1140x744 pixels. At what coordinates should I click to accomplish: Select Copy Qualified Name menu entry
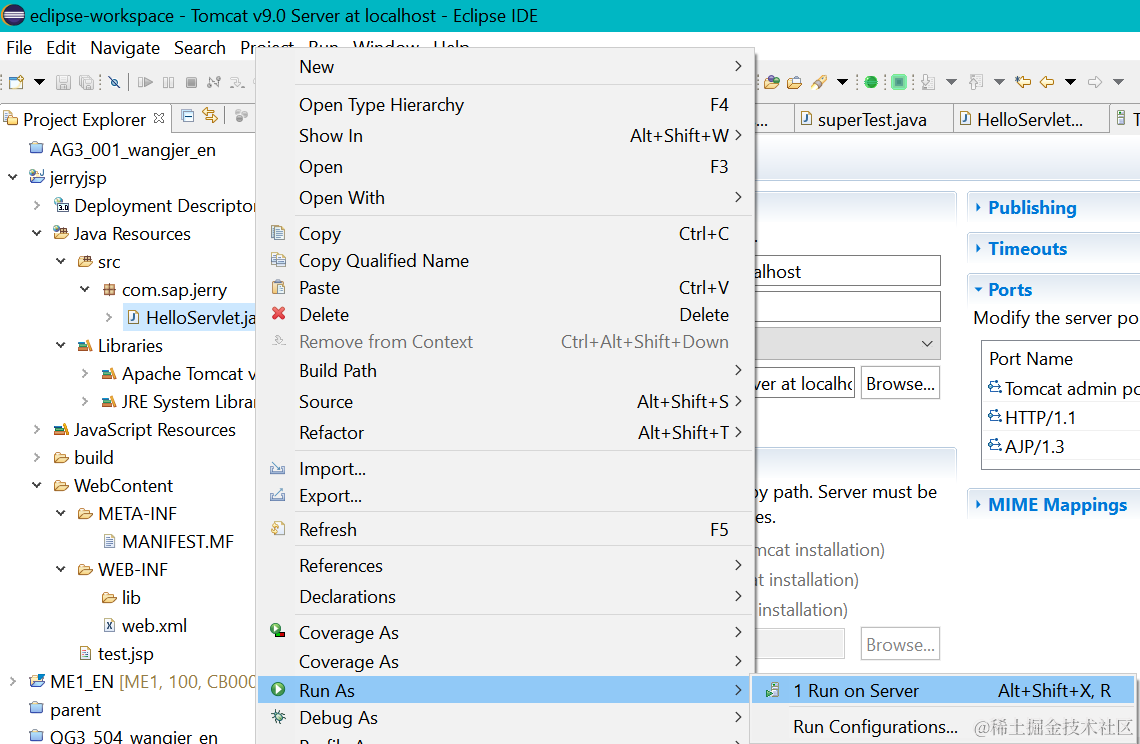tap(505, 260)
